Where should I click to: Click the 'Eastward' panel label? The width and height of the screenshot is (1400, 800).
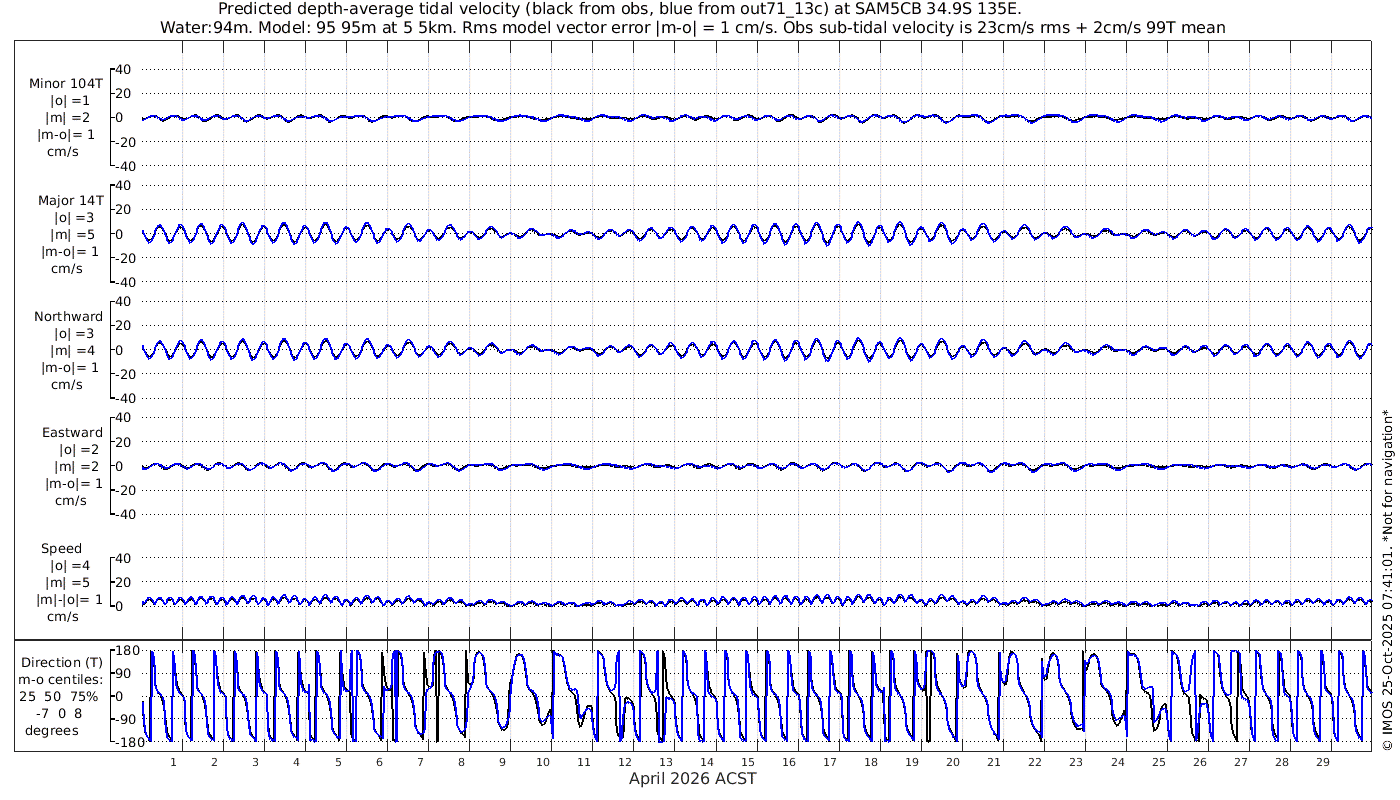click(72, 433)
